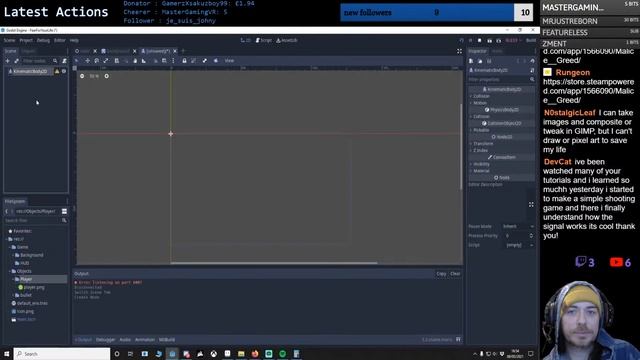The height and width of the screenshot is (360, 640).
Task: Click the Inspector new resource icon
Action: 471,61
